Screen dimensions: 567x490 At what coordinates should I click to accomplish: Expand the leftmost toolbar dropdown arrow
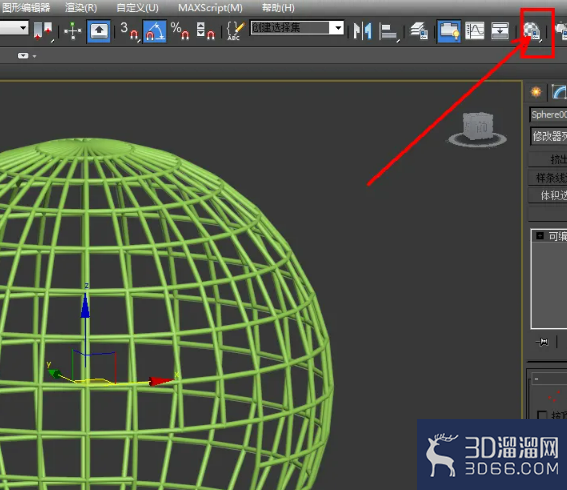point(23,28)
